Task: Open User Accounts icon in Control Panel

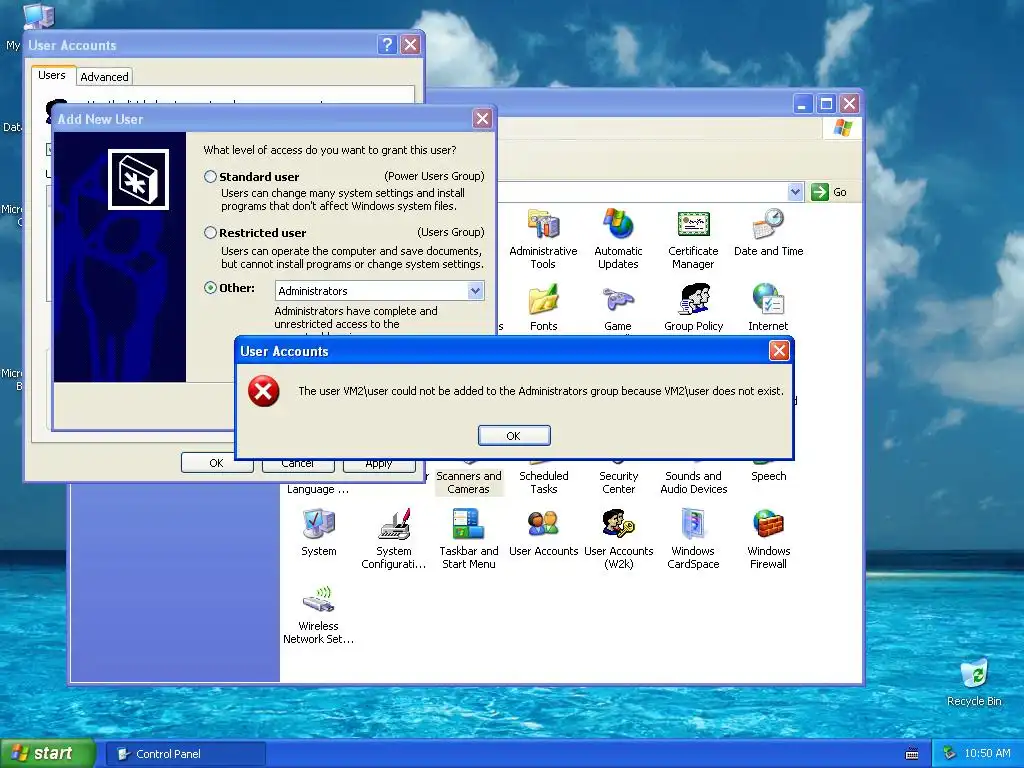Action: 543,532
